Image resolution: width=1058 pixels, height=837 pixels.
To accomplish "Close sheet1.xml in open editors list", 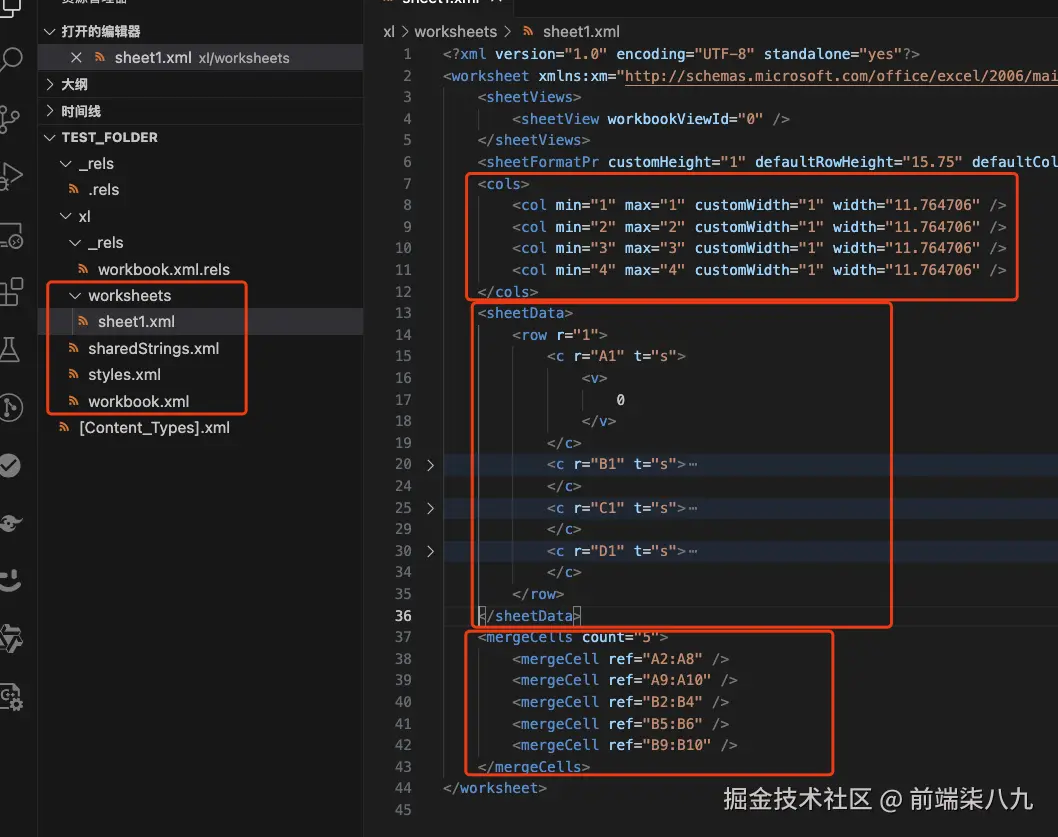I will click(x=76, y=58).
